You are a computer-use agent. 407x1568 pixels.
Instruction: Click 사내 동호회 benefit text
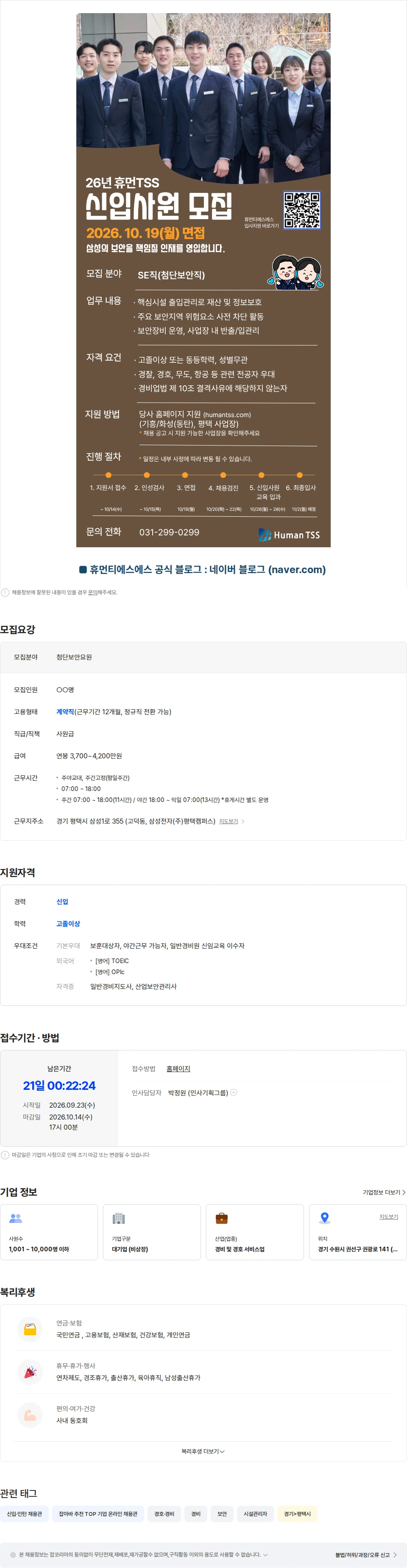tap(72, 1421)
